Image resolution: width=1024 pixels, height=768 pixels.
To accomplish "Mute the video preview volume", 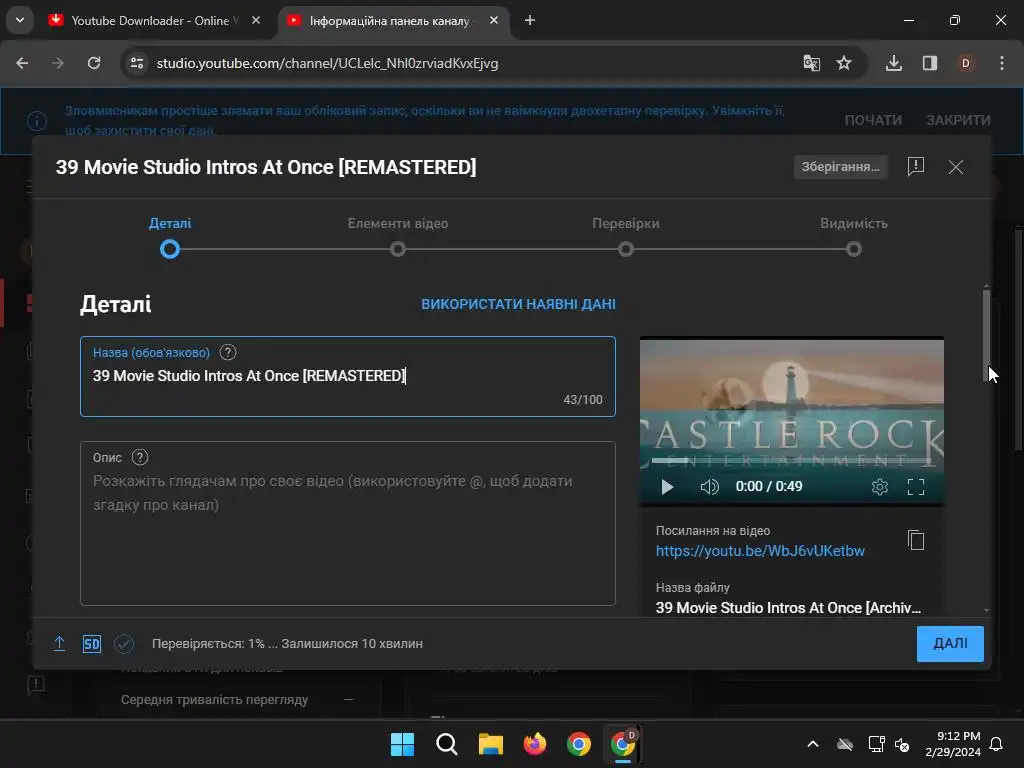I will coord(709,487).
